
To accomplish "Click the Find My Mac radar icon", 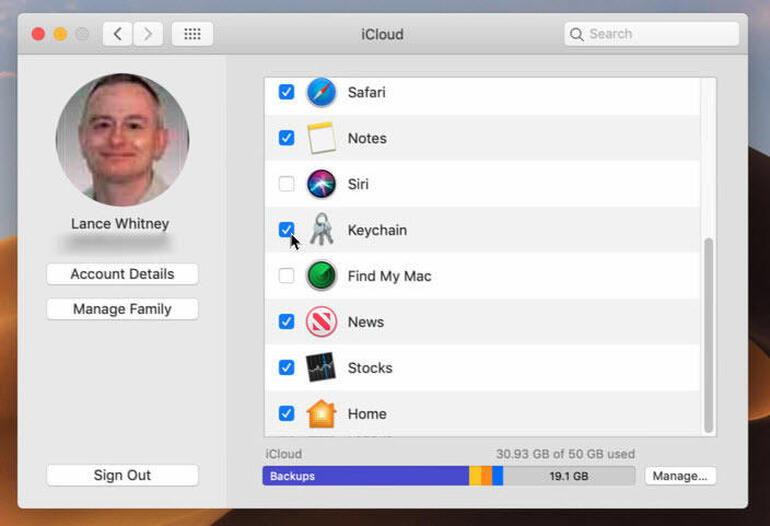I will click(x=321, y=276).
